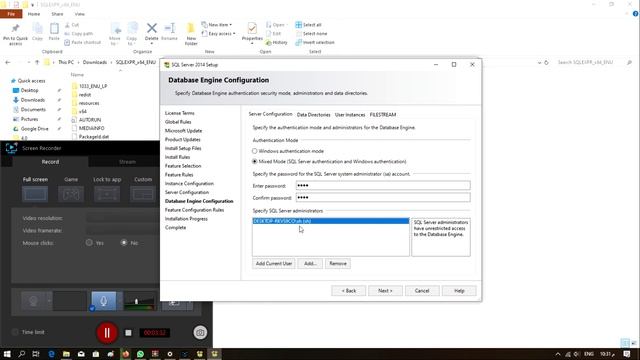Click Select all in ribbon
This screenshot has height=360, width=640.
(x=309, y=25)
